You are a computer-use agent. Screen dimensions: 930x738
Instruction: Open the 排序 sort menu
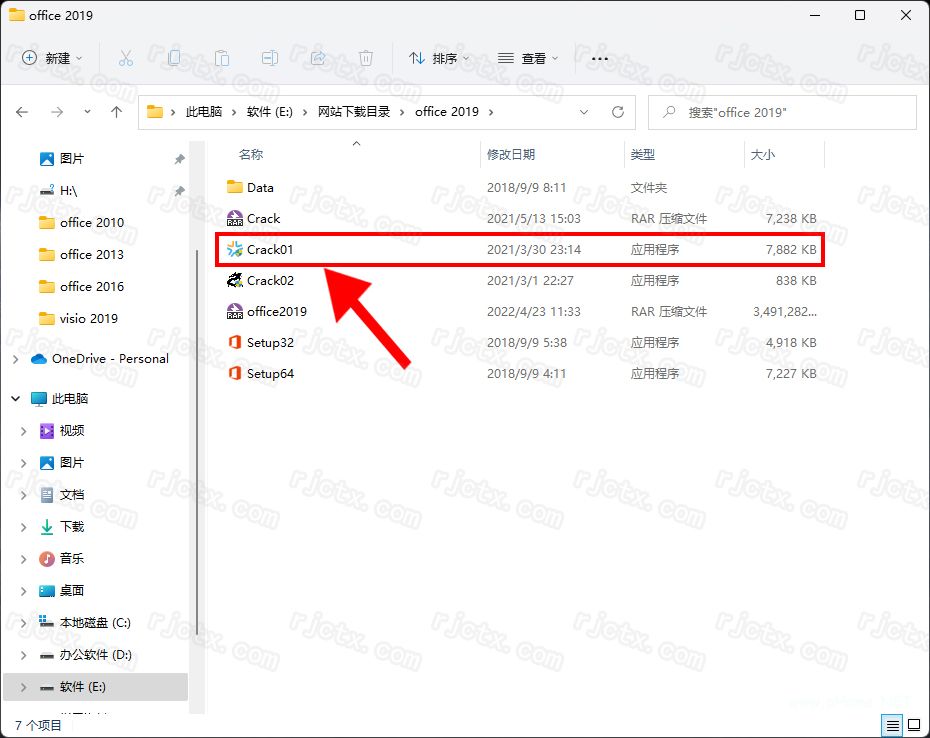point(440,58)
